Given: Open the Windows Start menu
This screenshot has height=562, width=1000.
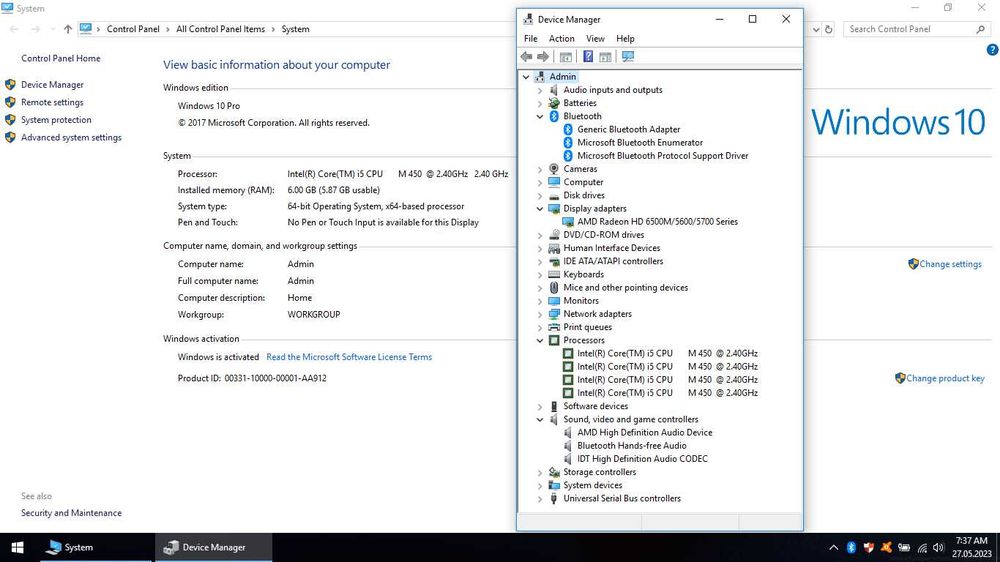Looking at the screenshot, I should tap(17, 547).
